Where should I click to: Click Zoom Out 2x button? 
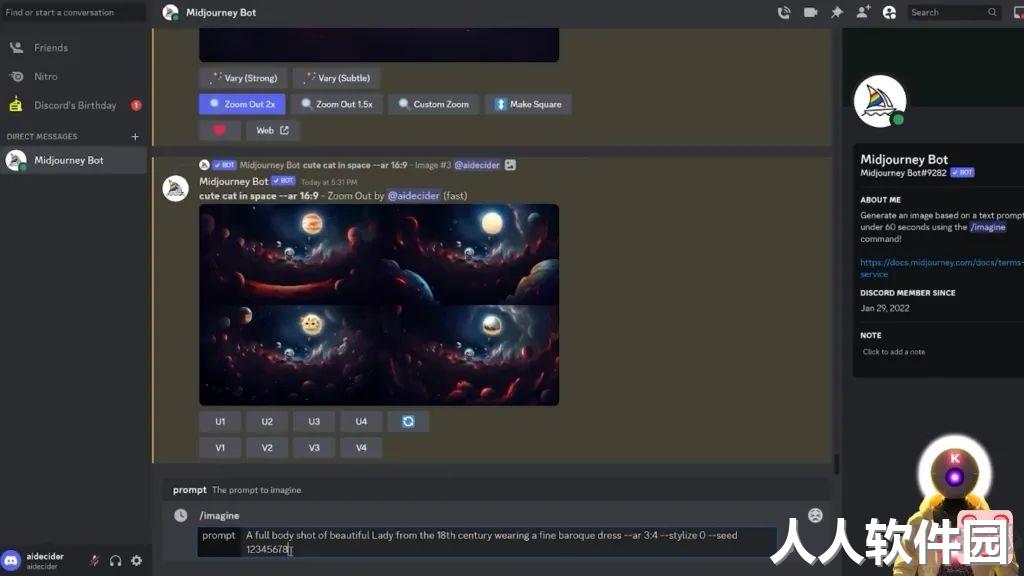(x=242, y=104)
